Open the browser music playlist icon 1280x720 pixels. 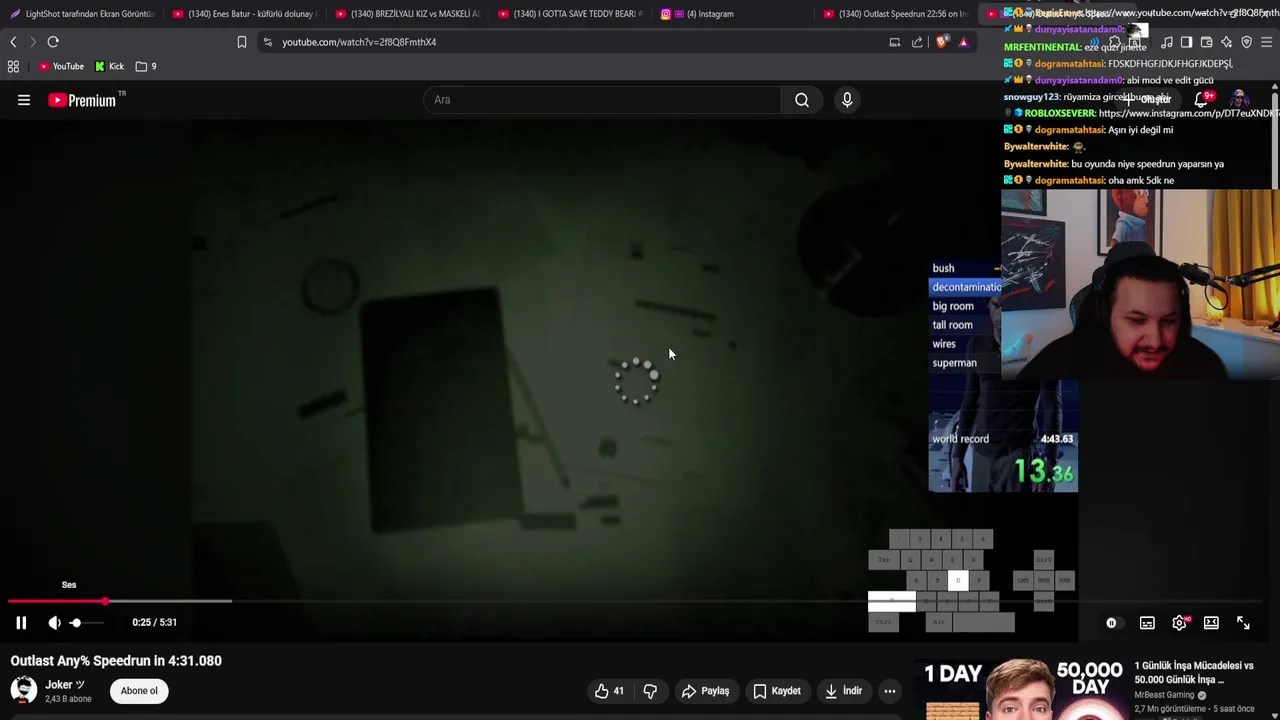[1167, 42]
